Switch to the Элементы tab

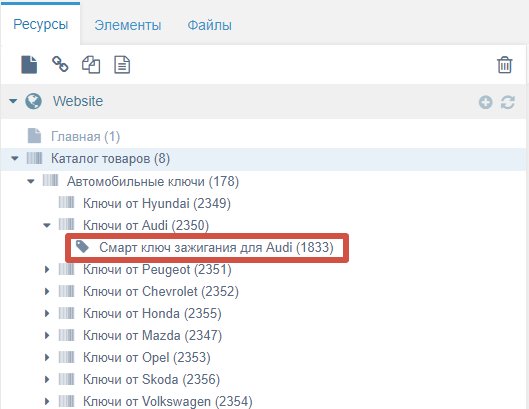pos(128,25)
